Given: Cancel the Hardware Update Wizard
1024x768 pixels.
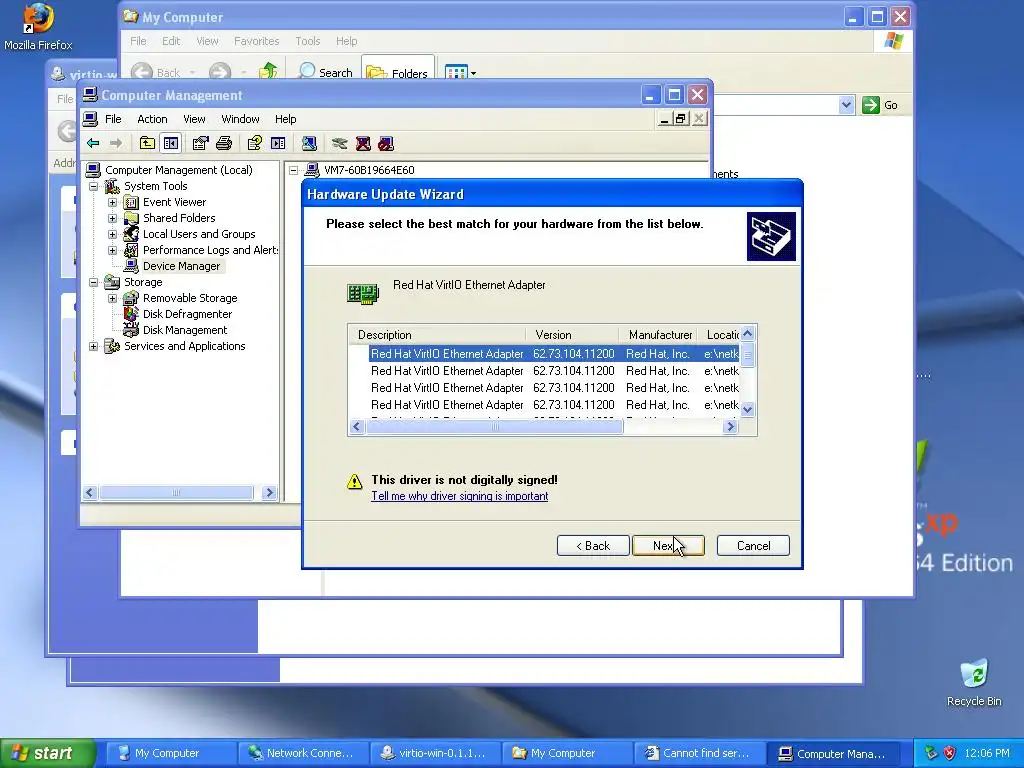Looking at the screenshot, I should [753, 545].
